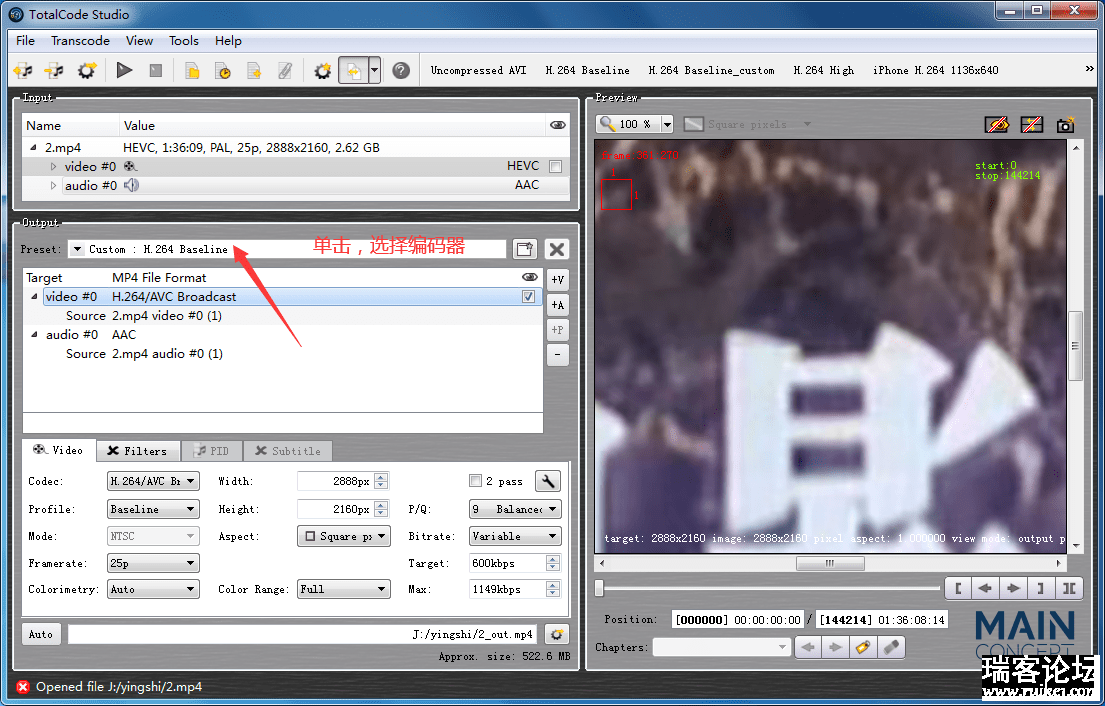Click the crossed-out arrows compare icon
Screen dimensions: 1105x706
(1031, 125)
